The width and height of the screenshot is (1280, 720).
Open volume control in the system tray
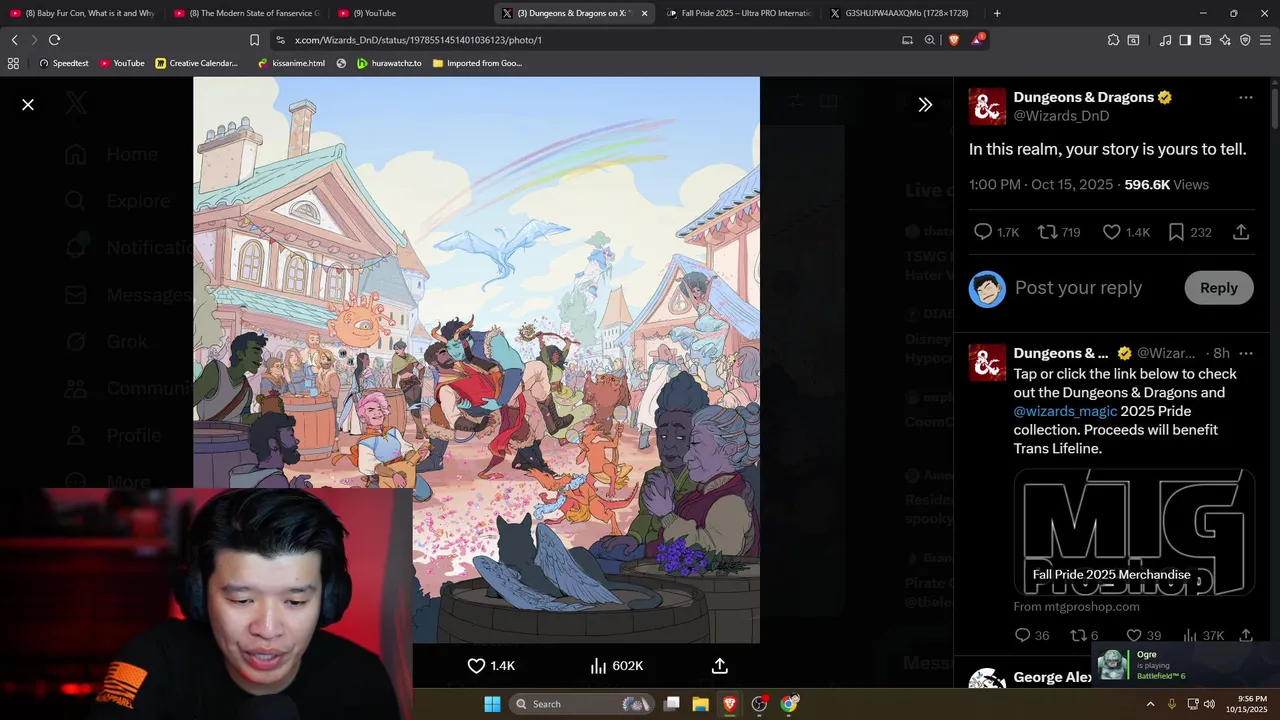click(1209, 704)
